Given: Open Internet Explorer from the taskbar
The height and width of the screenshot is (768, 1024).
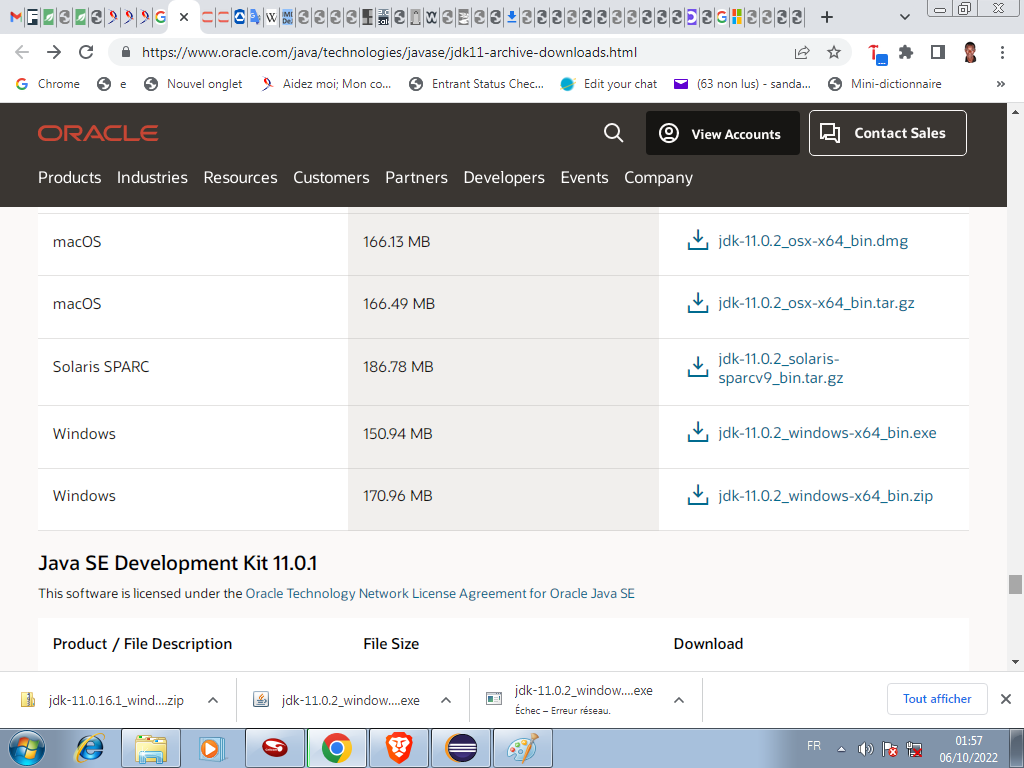Looking at the screenshot, I should [89, 748].
